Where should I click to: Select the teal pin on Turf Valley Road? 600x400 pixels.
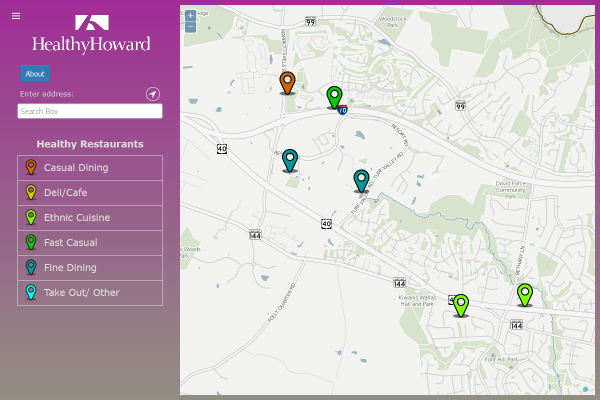[361, 181]
